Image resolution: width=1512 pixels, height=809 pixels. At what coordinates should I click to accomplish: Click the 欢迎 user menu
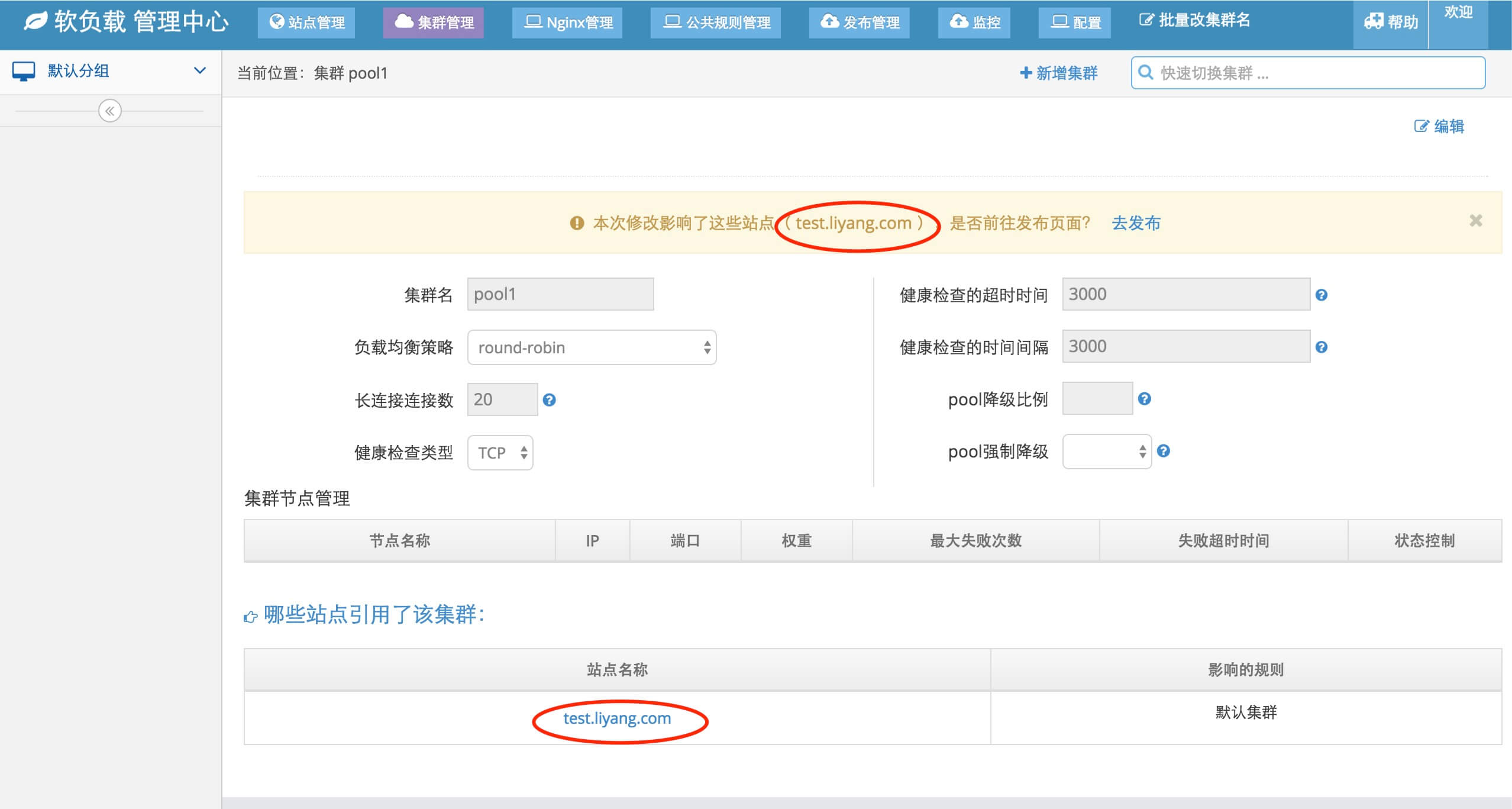point(1459,24)
